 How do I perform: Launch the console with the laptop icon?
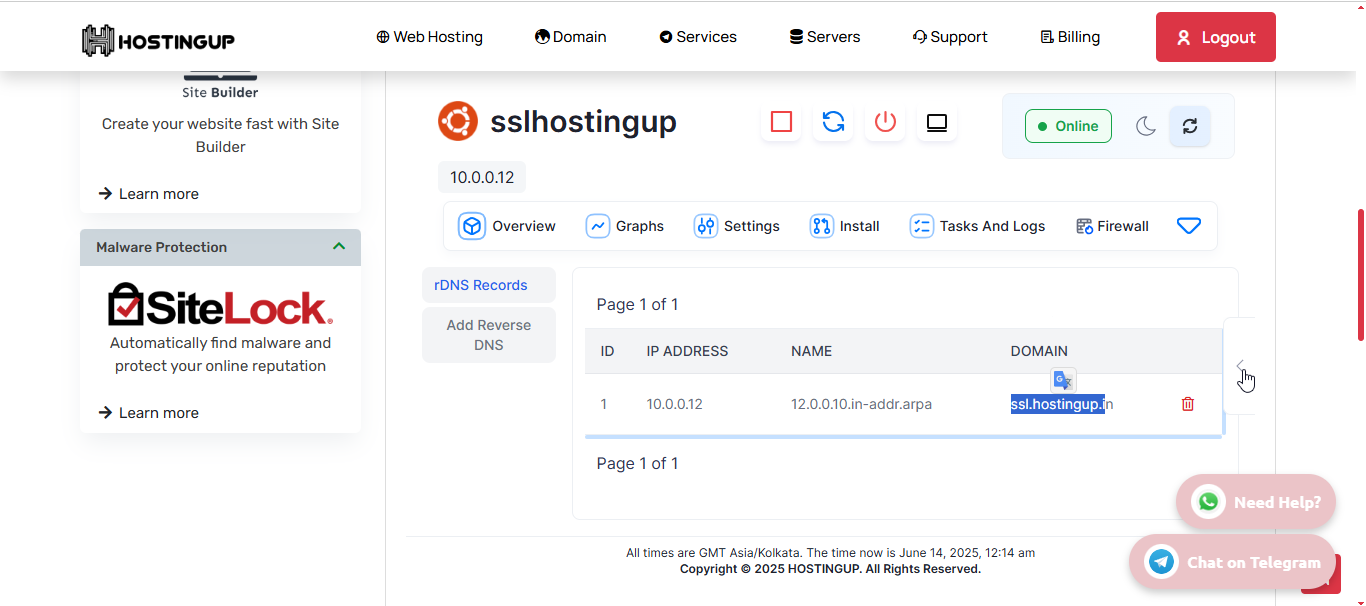(937, 122)
